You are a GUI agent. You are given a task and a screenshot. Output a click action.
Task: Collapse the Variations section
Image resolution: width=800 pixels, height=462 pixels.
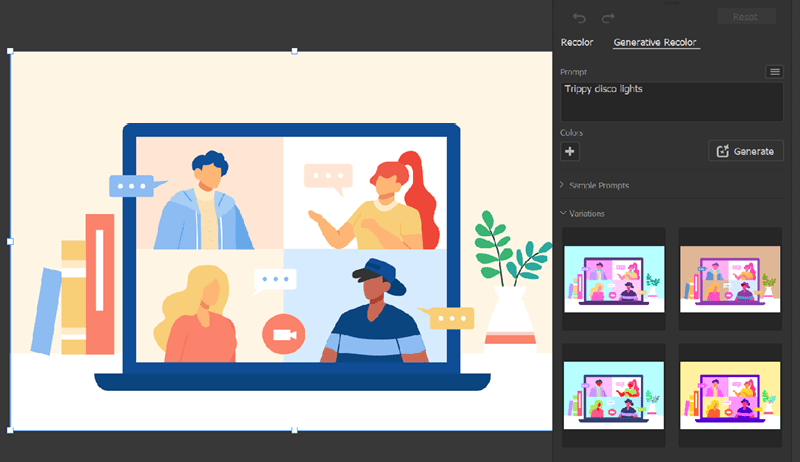point(582,214)
